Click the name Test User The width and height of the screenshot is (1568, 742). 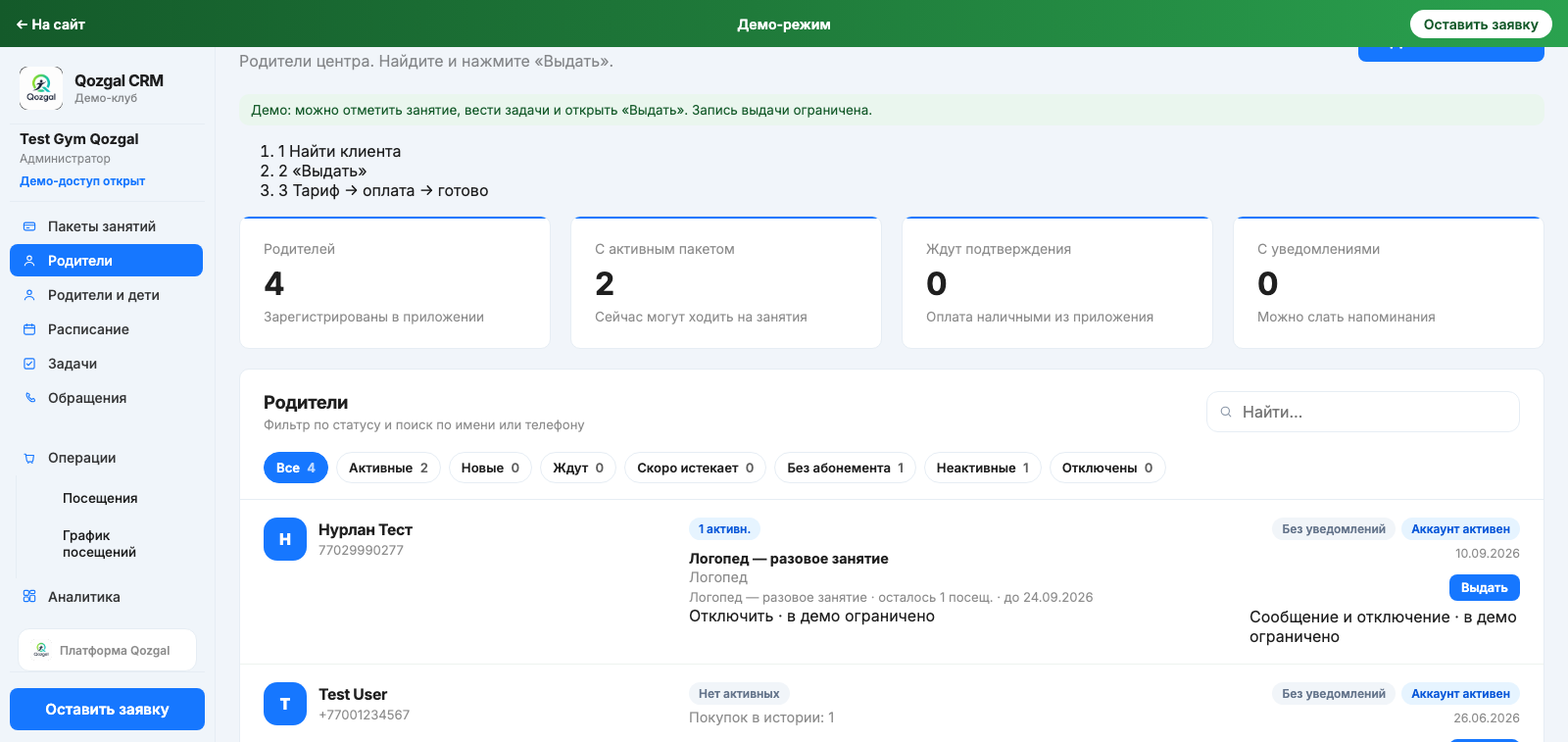pyautogui.click(x=353, y=695)
